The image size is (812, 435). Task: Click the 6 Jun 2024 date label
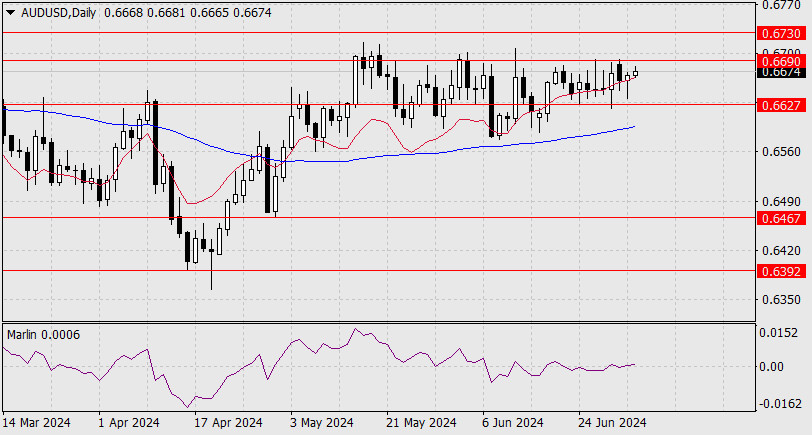point(513,423)
